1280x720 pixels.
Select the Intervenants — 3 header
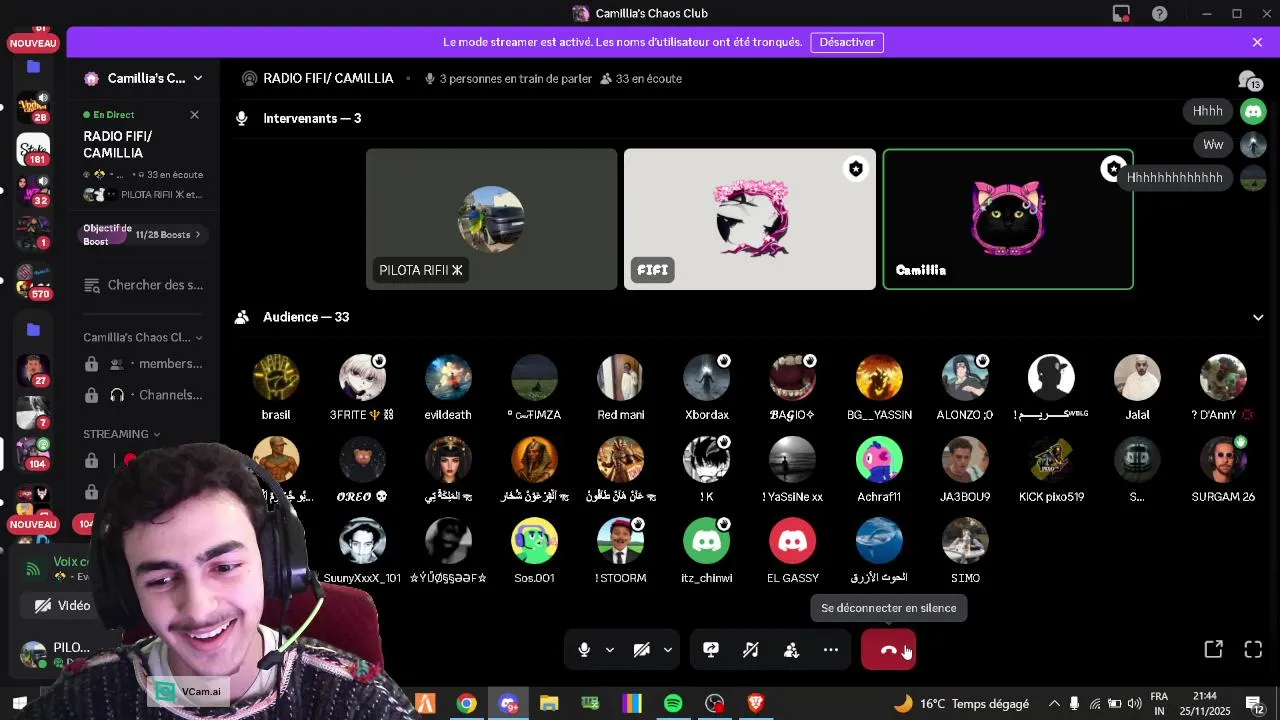tap(312, 118)
